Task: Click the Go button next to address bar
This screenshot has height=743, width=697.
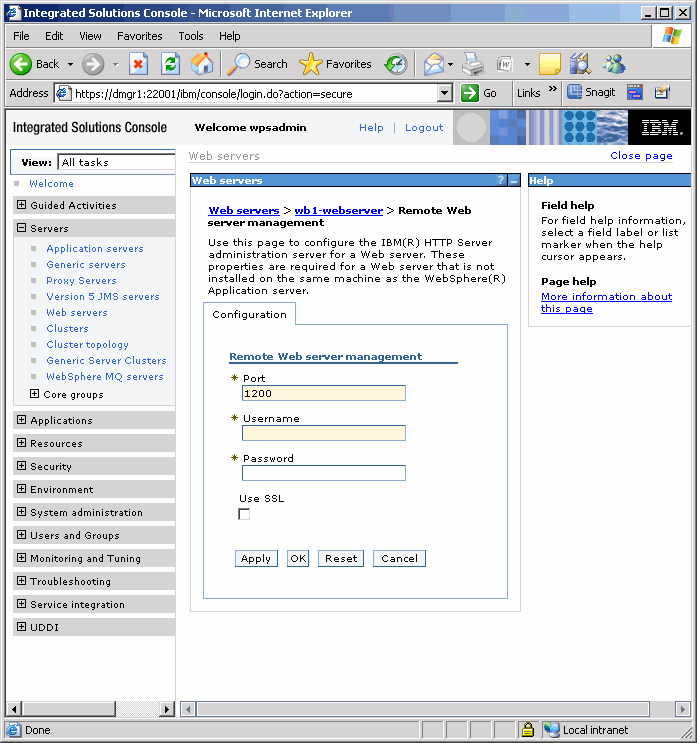Action: pos(479,93)
